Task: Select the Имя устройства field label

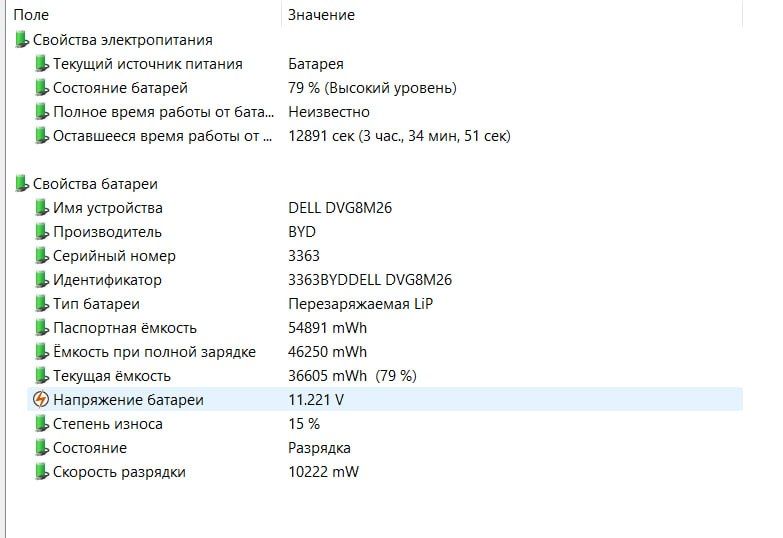Action: pos(108,208)
